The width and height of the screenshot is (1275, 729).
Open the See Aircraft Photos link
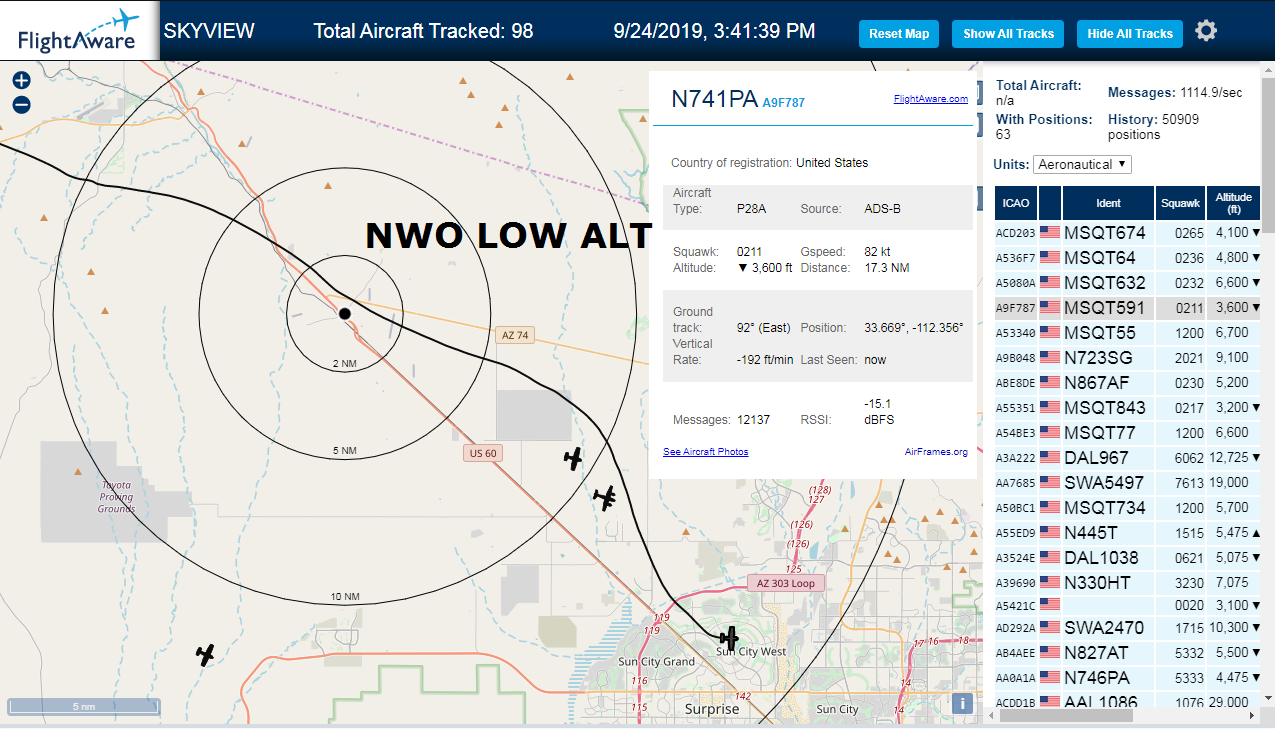click(x=705, y=452)
